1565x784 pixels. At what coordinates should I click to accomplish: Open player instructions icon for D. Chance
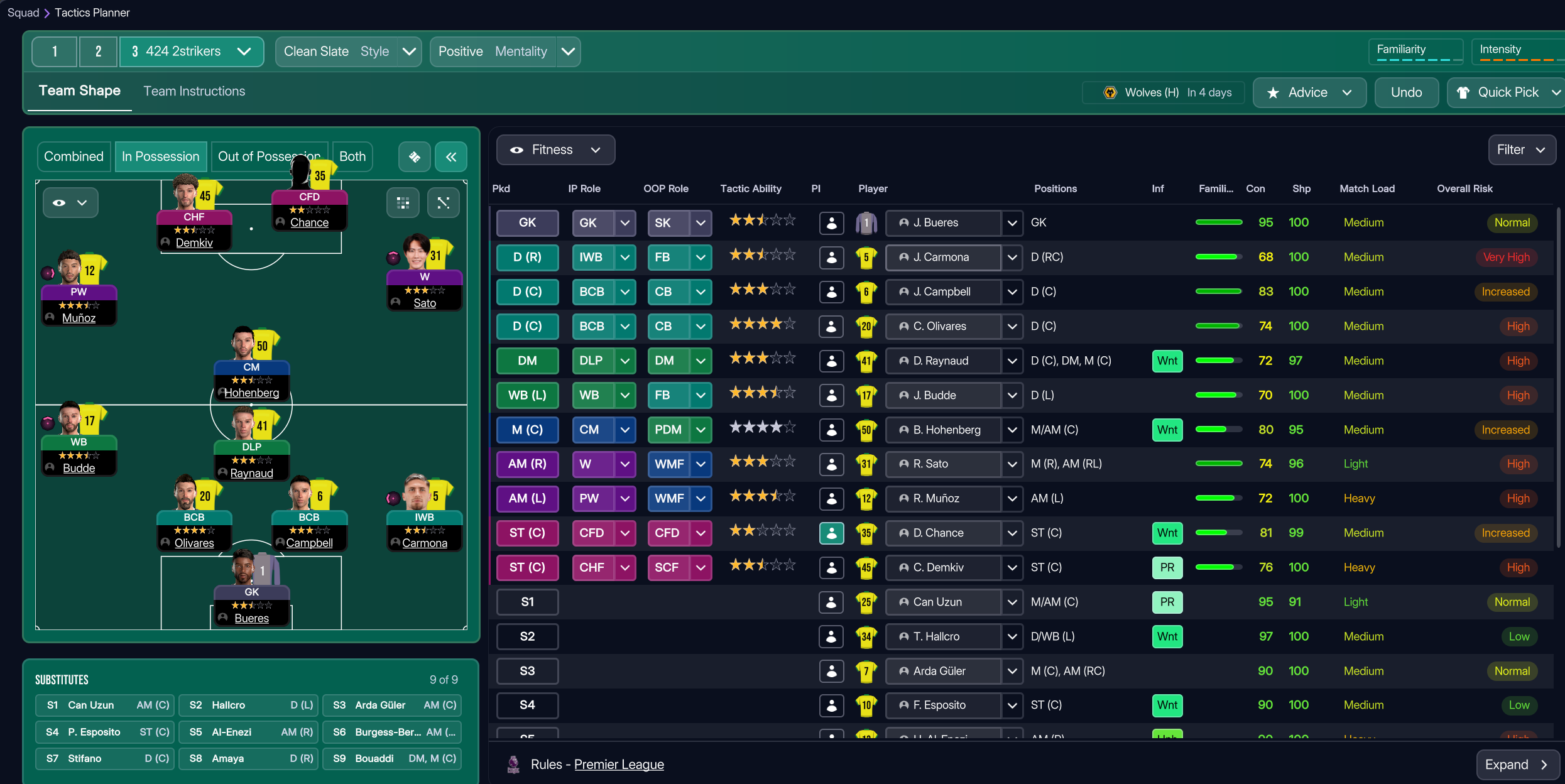[x=832, y=533]
